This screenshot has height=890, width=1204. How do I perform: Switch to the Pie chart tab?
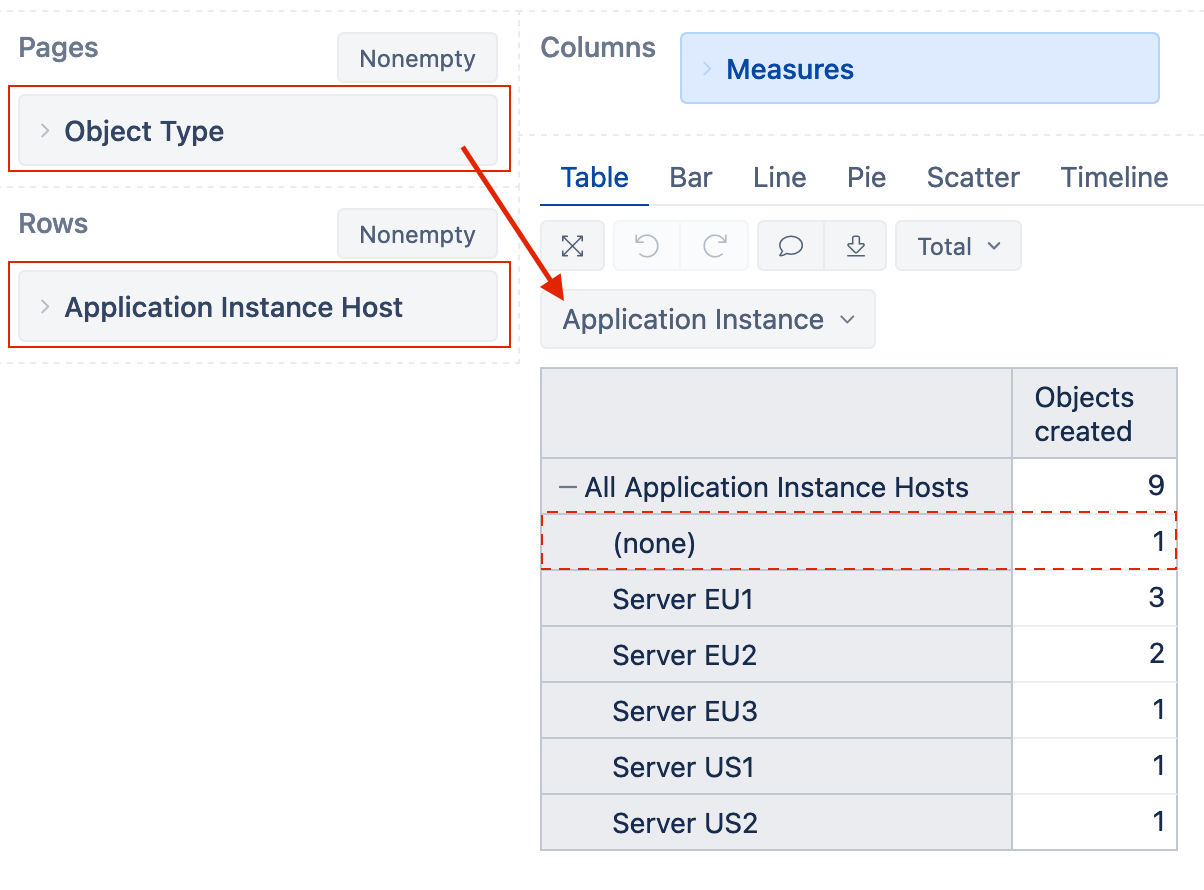pos(866,178)
